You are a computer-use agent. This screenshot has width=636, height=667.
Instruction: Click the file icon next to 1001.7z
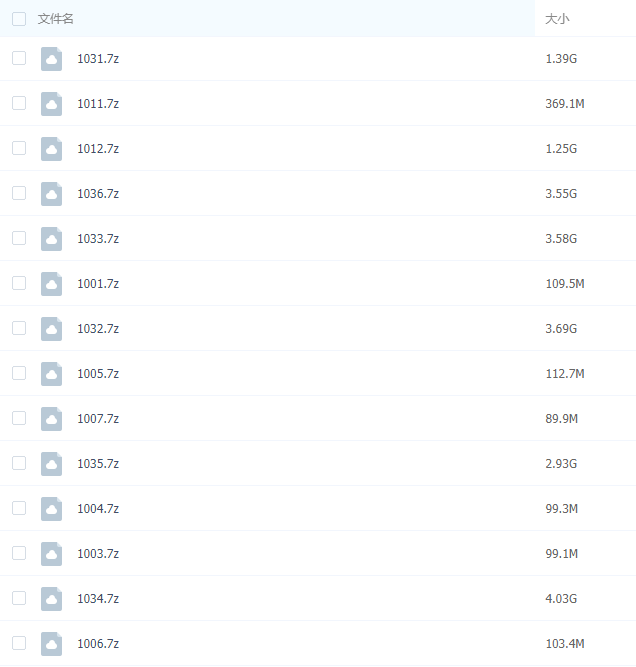(x=51, y=284)
